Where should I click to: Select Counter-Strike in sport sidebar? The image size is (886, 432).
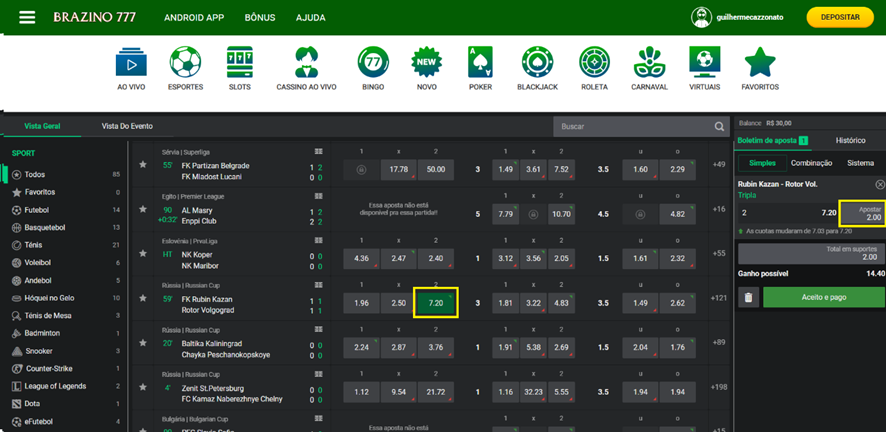click(65, 369)
